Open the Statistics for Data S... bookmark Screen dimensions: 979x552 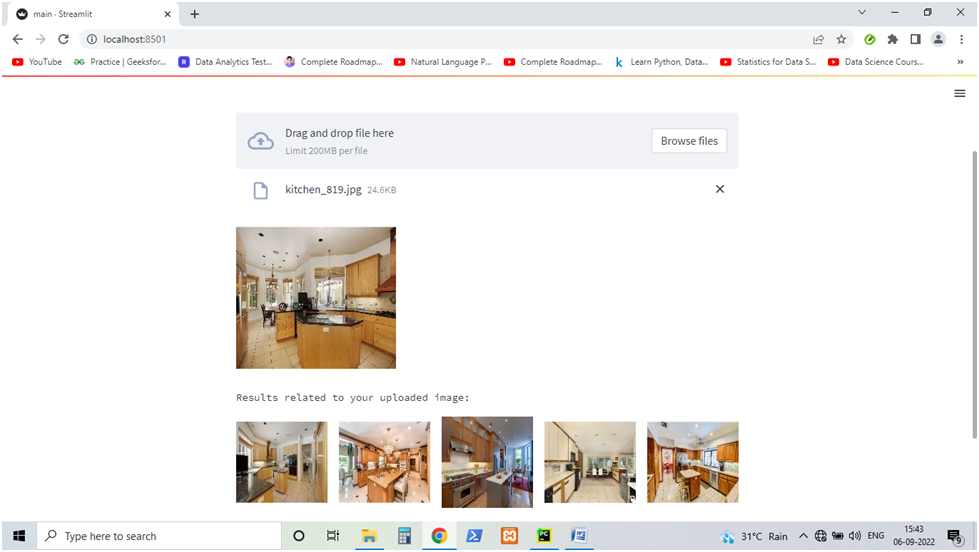click(x=769, y=62)
